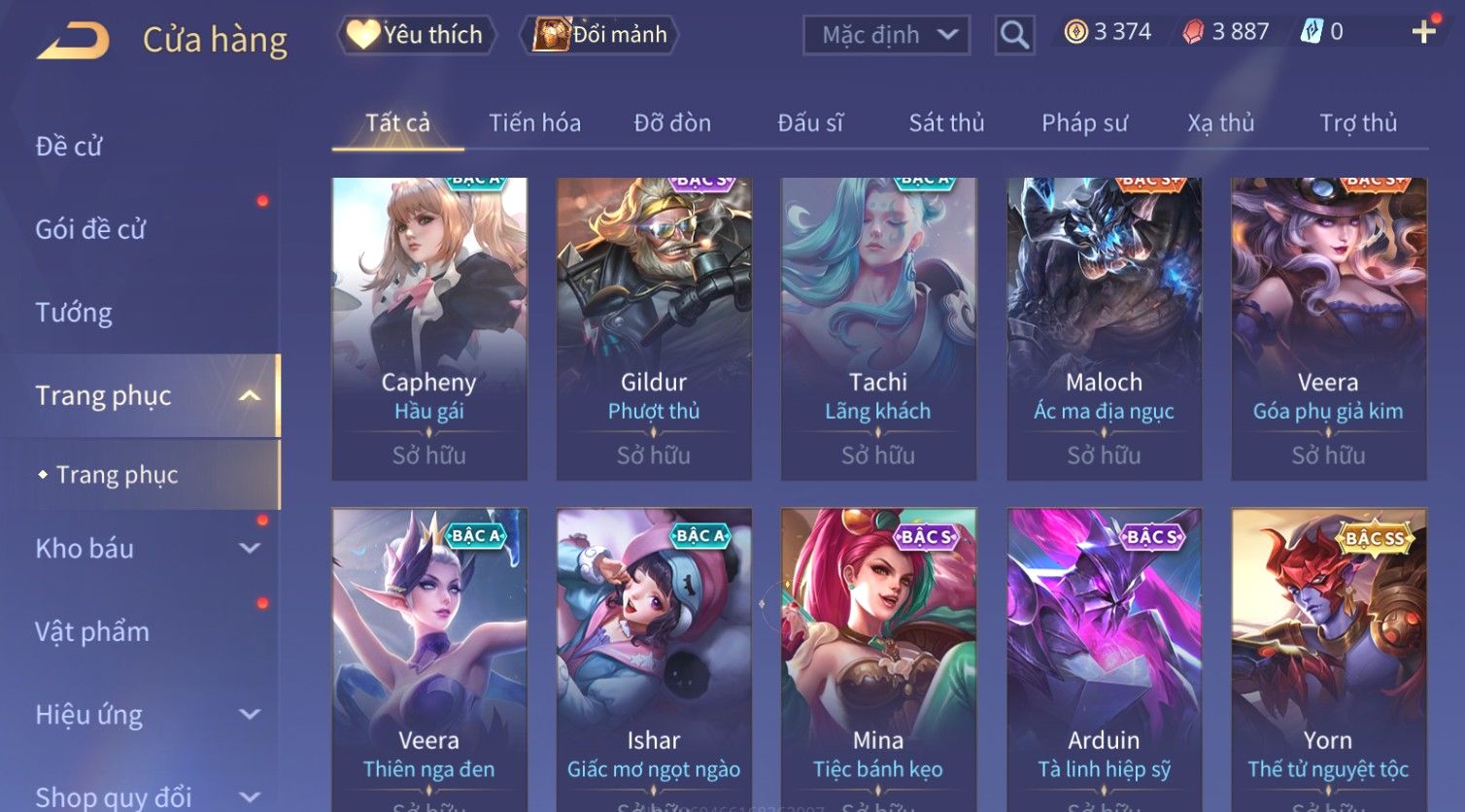Tap the red ruby currency icon
The width and height of the screenshot is (1465, 812).
1193,32
